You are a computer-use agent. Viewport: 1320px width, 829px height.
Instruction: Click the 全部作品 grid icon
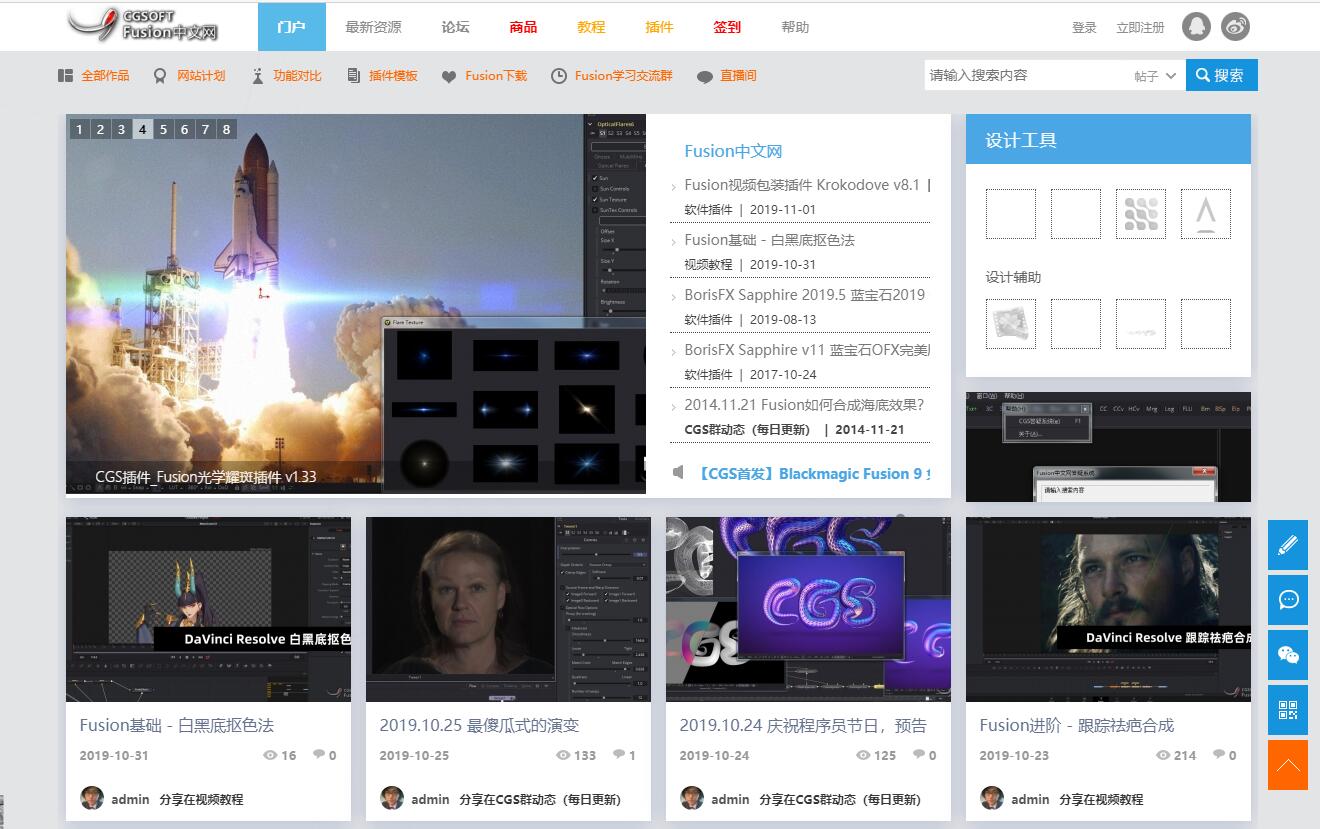coord(65,76)
